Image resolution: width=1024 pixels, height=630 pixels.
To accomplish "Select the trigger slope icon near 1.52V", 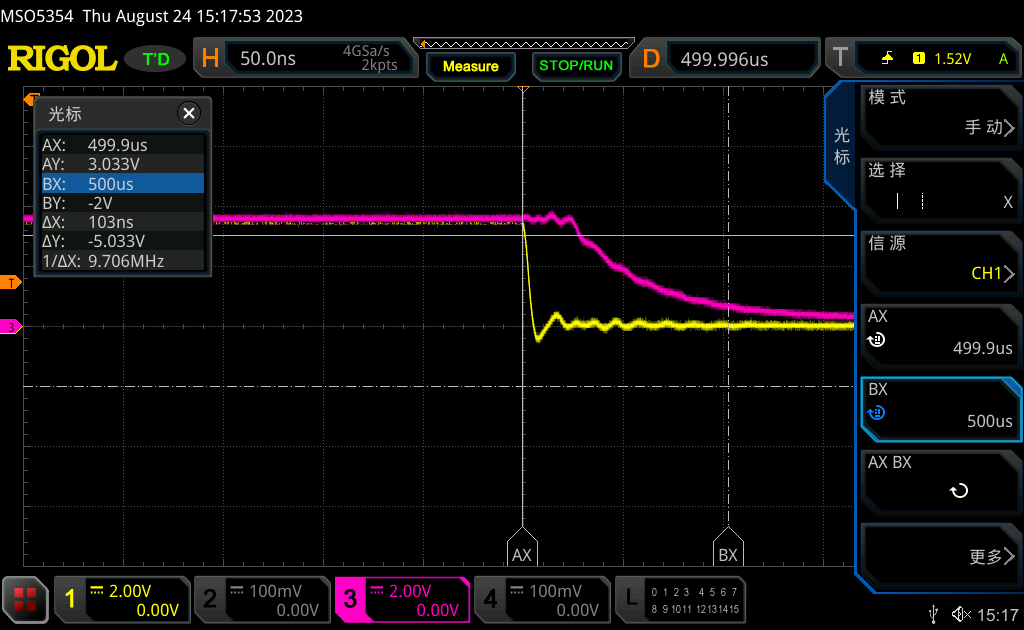I will pos(887,58).
